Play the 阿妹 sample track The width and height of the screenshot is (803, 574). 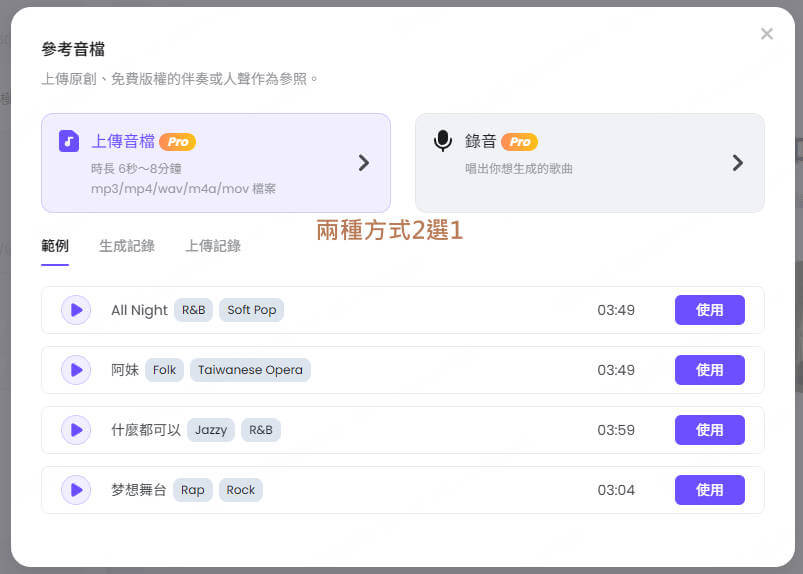point(76,370)
